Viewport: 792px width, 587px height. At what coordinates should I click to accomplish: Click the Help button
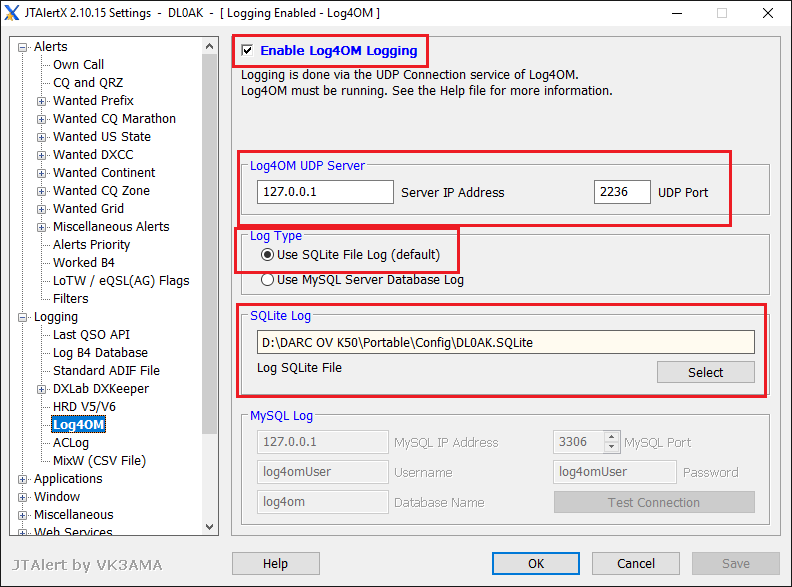click(276, 563)
